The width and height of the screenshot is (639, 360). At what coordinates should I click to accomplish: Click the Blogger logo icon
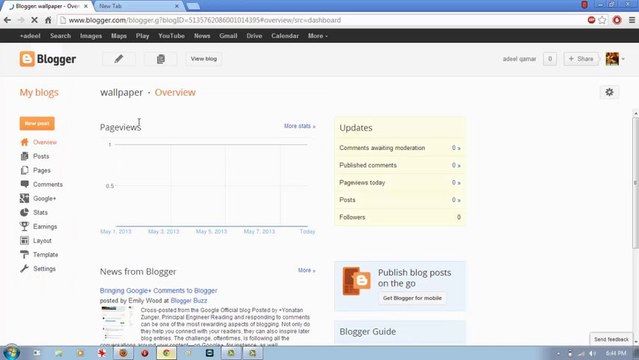click(27, 59)
